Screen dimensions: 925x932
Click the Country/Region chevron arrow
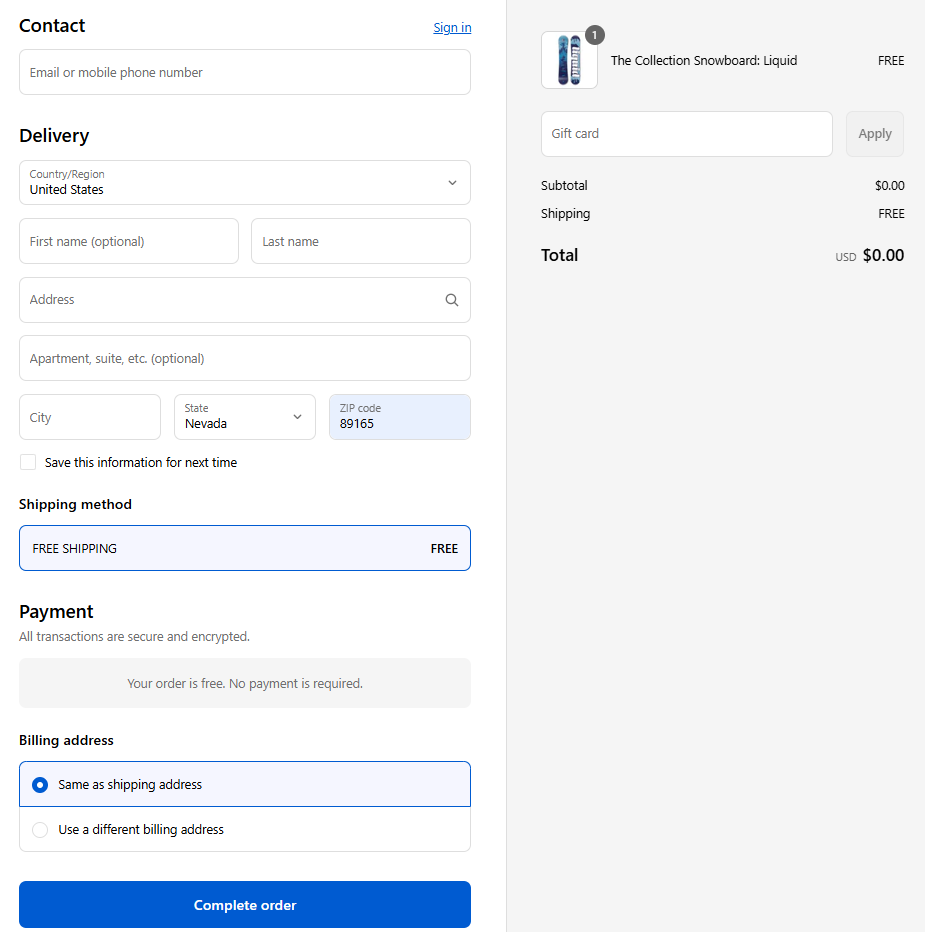[452, 183]
